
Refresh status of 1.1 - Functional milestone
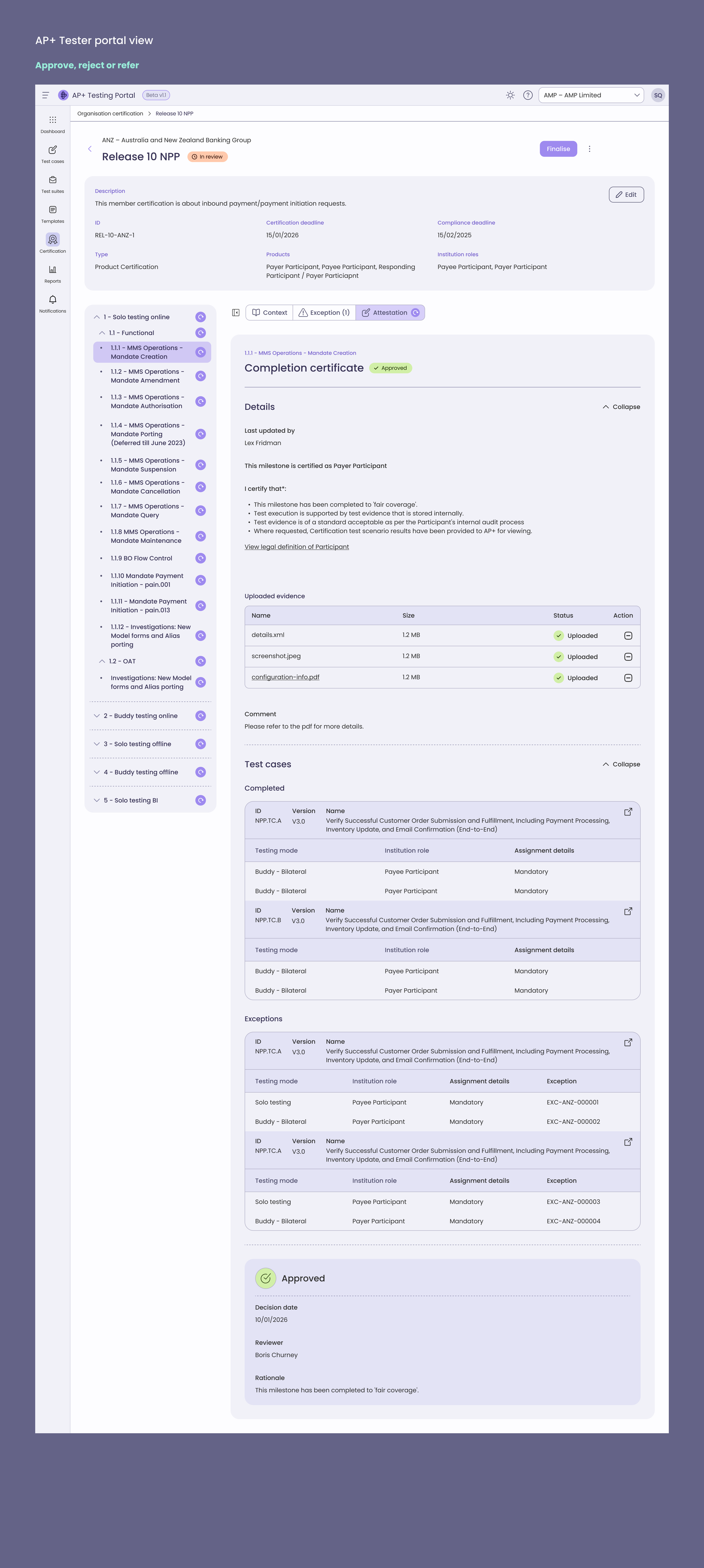[x=200, y=332]
